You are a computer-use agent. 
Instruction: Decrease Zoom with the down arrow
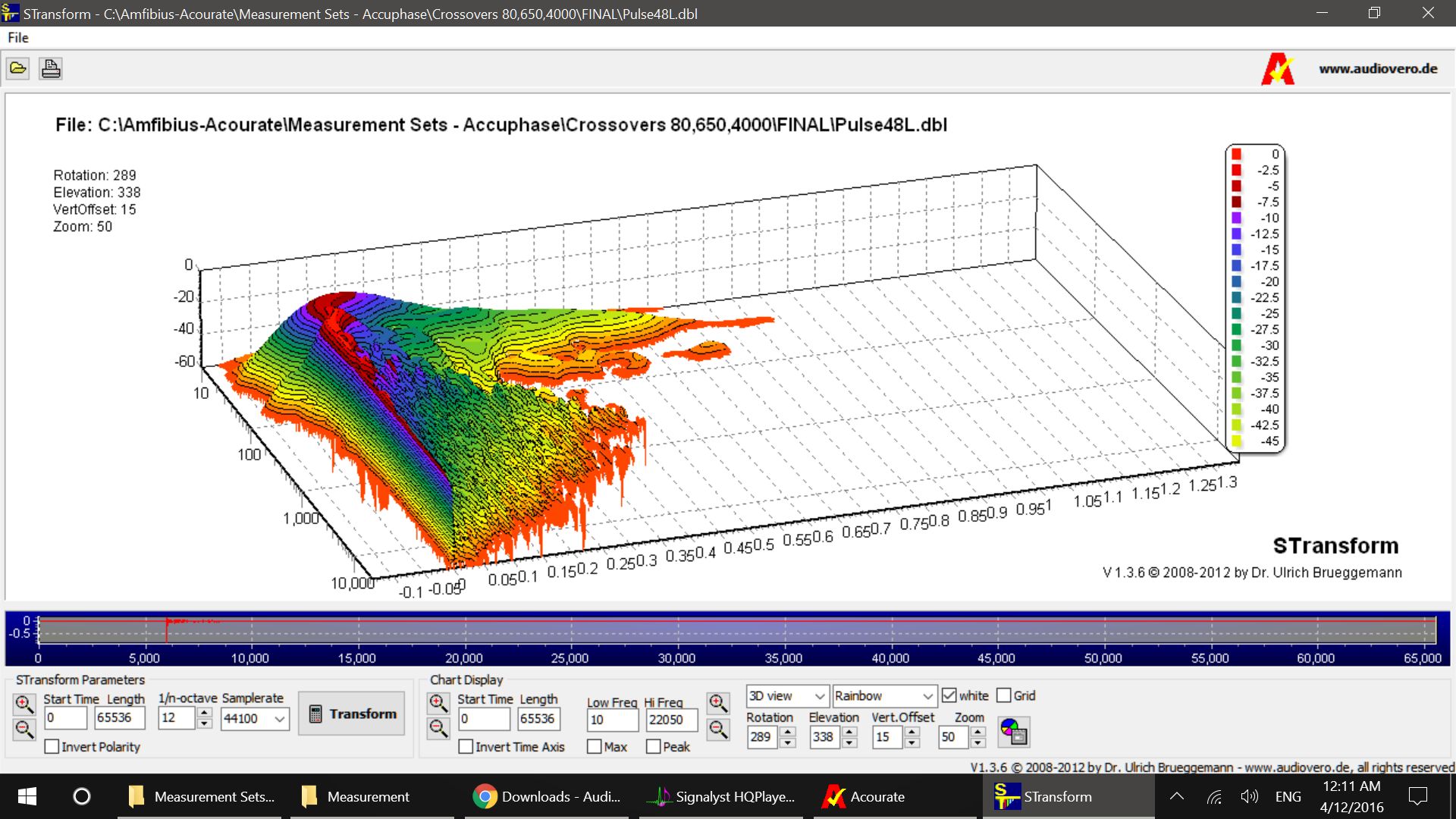[x=978, y=742]
